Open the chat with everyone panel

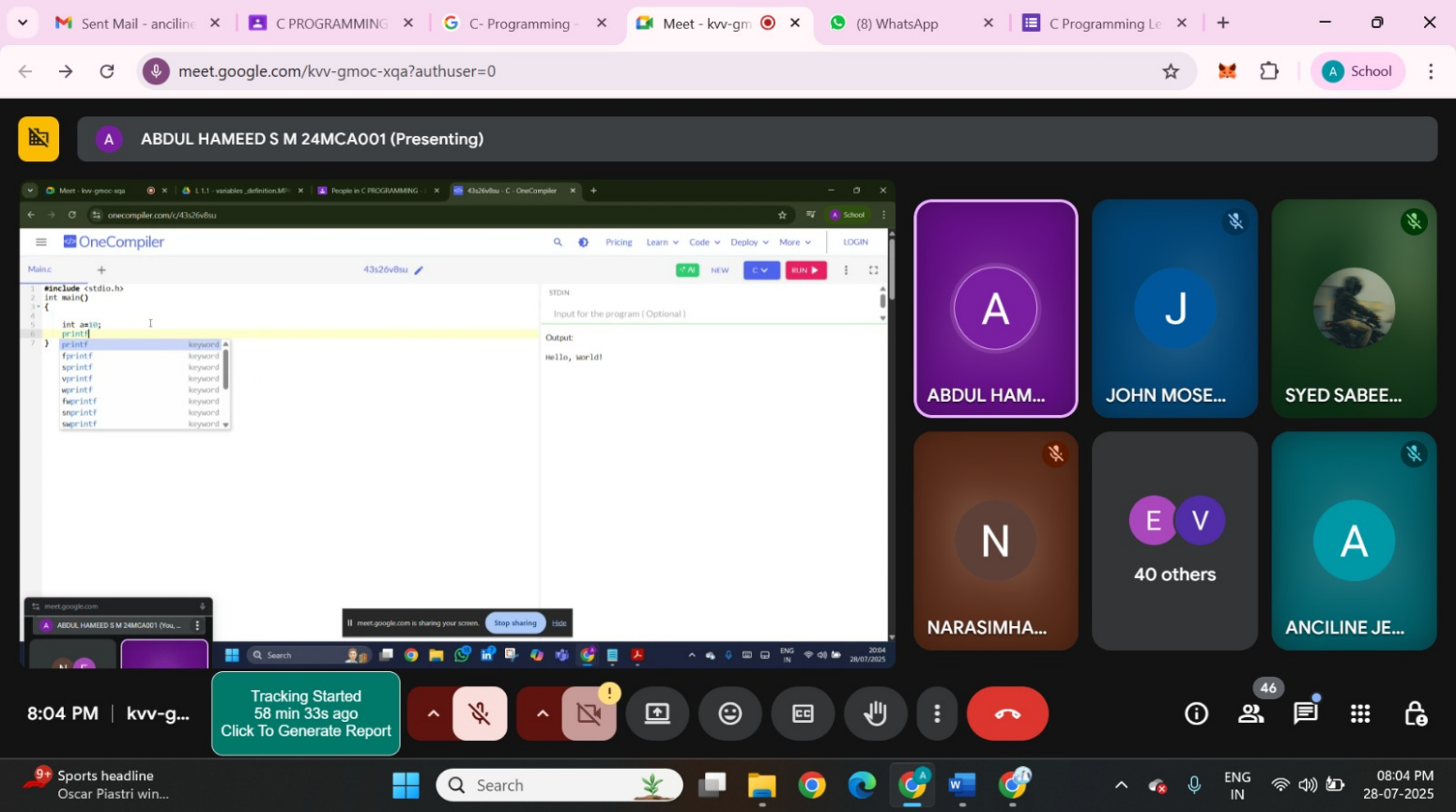(x=1305, y=714)
